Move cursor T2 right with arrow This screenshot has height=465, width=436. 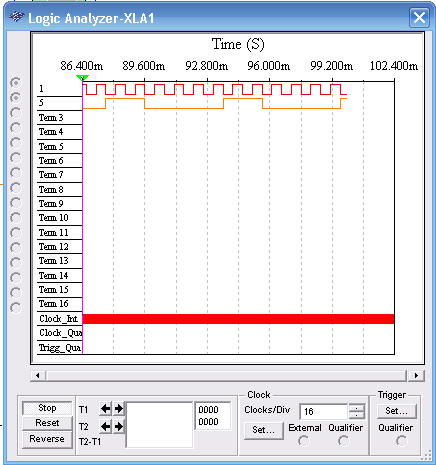[x=119, y=427]
